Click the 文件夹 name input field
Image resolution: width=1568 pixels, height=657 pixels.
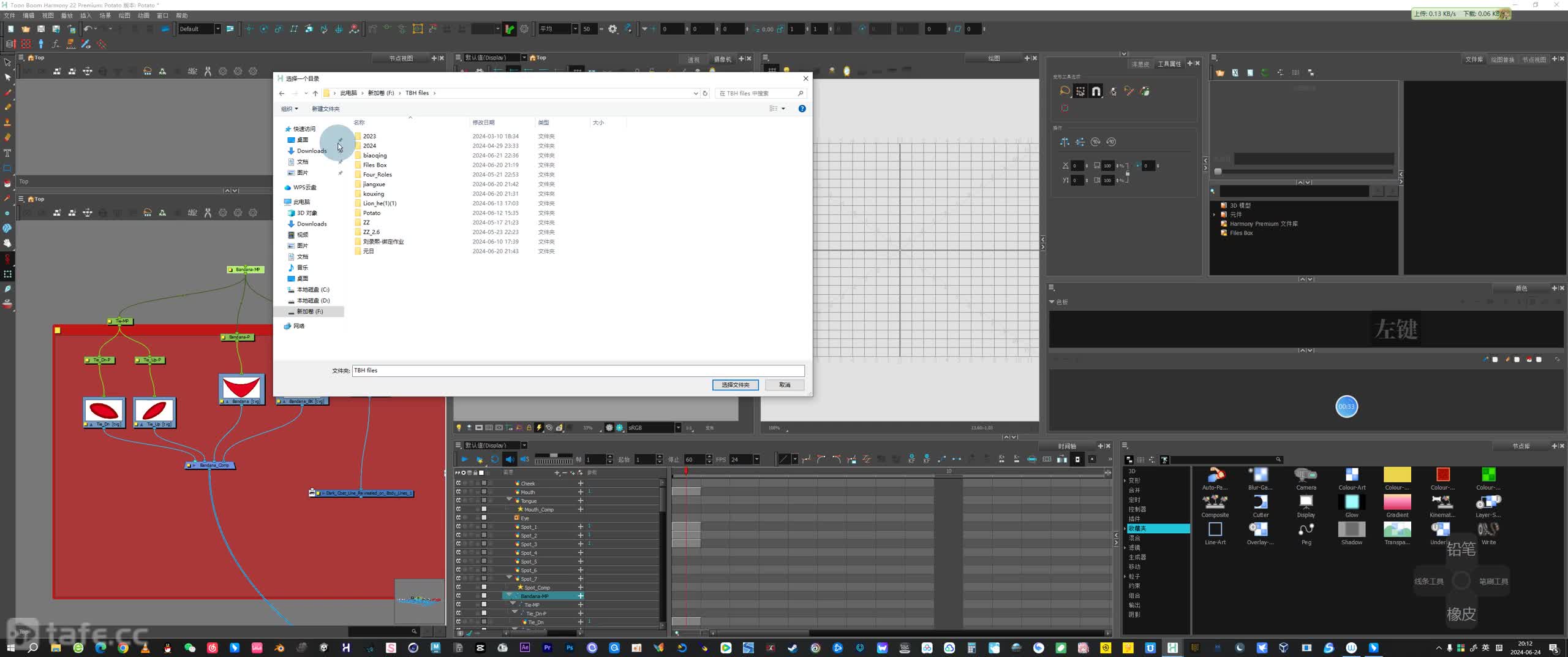pyautogui.click(x=578, y=370)
